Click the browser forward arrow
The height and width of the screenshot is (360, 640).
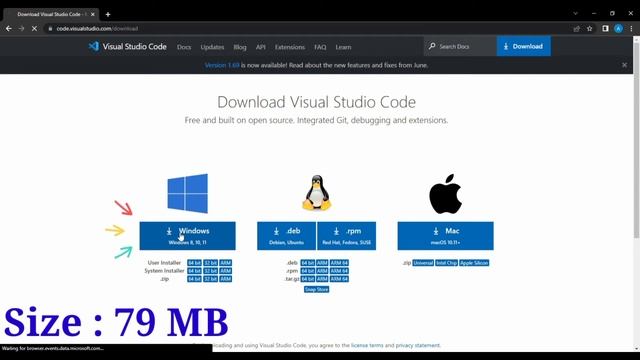(x=21, y=29)
